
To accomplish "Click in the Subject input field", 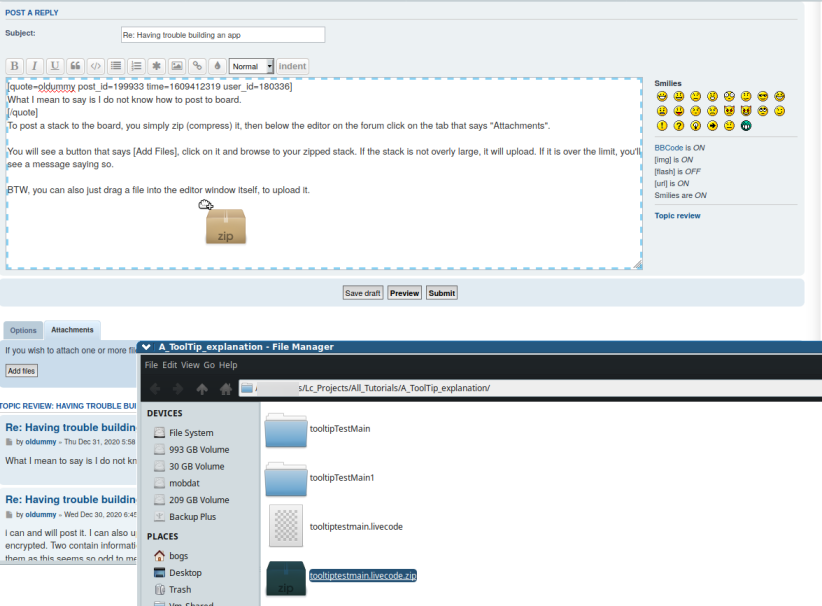I will (x=223, y=35).
